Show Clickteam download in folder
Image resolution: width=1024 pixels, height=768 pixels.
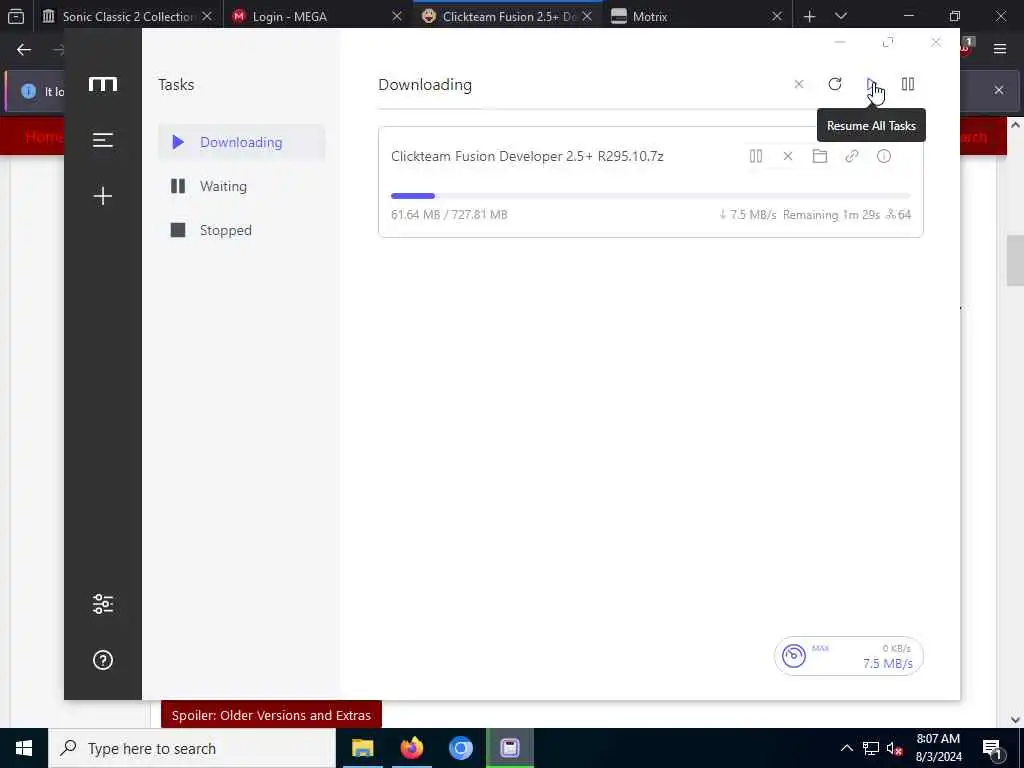[x=820, y=156]
